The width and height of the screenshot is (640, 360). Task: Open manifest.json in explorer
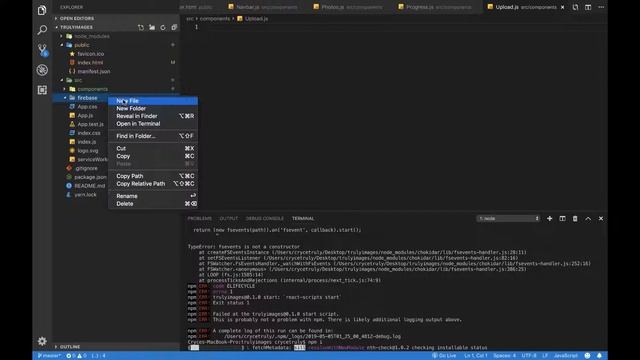93,71
